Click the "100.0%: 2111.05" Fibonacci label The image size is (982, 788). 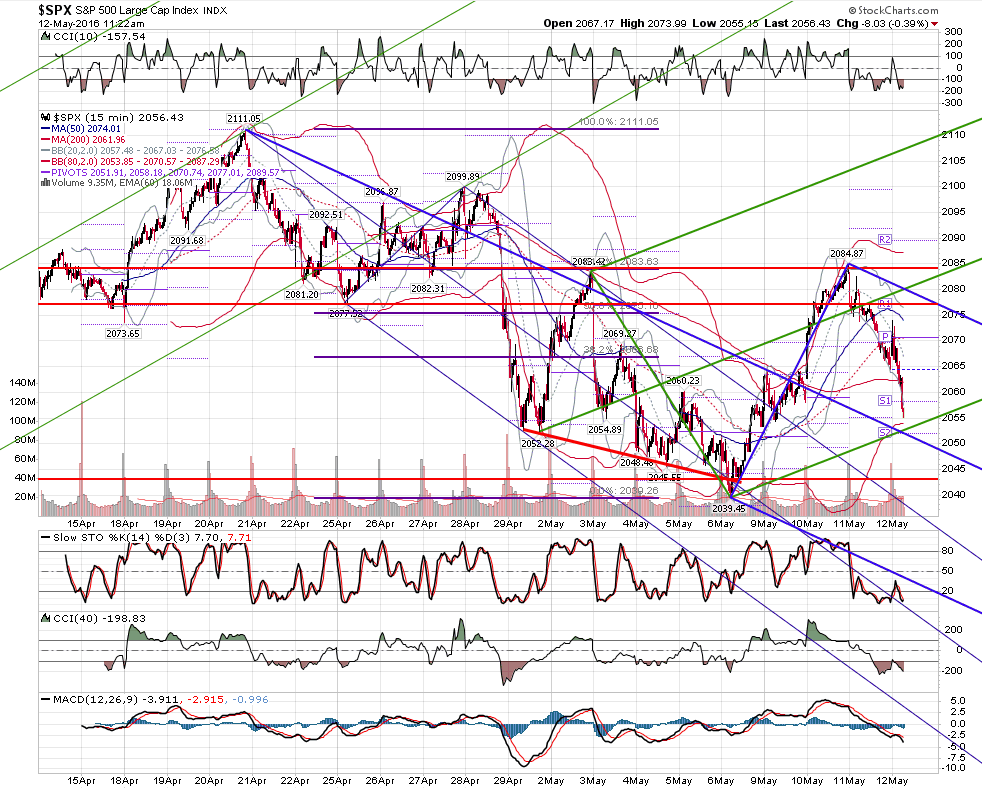(618, 122)
